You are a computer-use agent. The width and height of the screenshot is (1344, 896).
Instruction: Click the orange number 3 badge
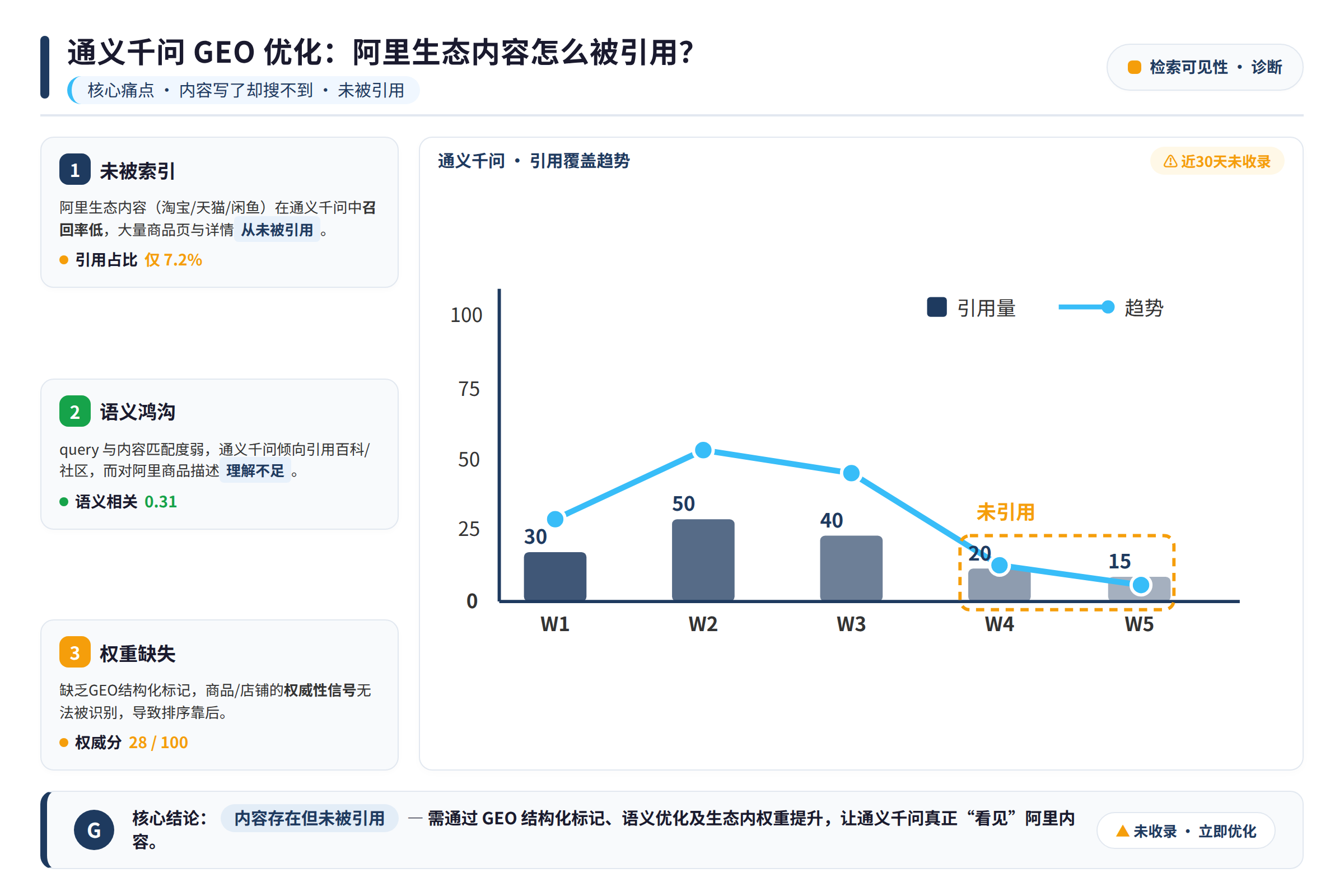(75, 652)
